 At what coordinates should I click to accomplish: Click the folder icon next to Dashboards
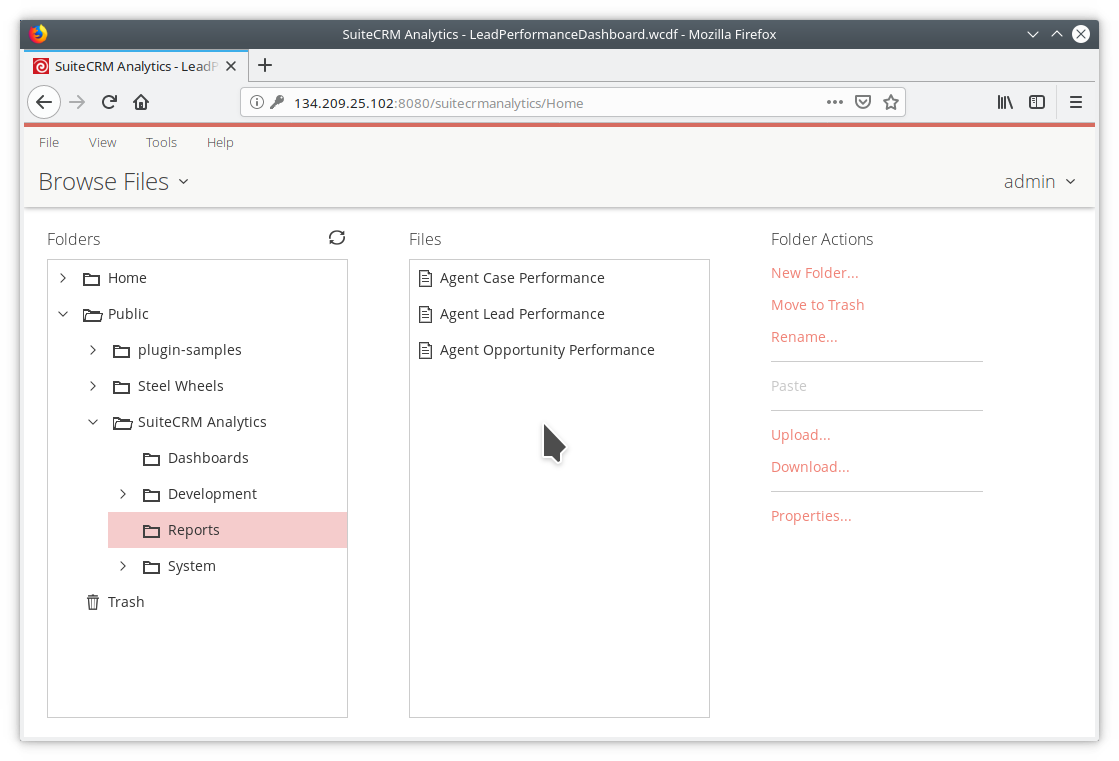[151, 457]
